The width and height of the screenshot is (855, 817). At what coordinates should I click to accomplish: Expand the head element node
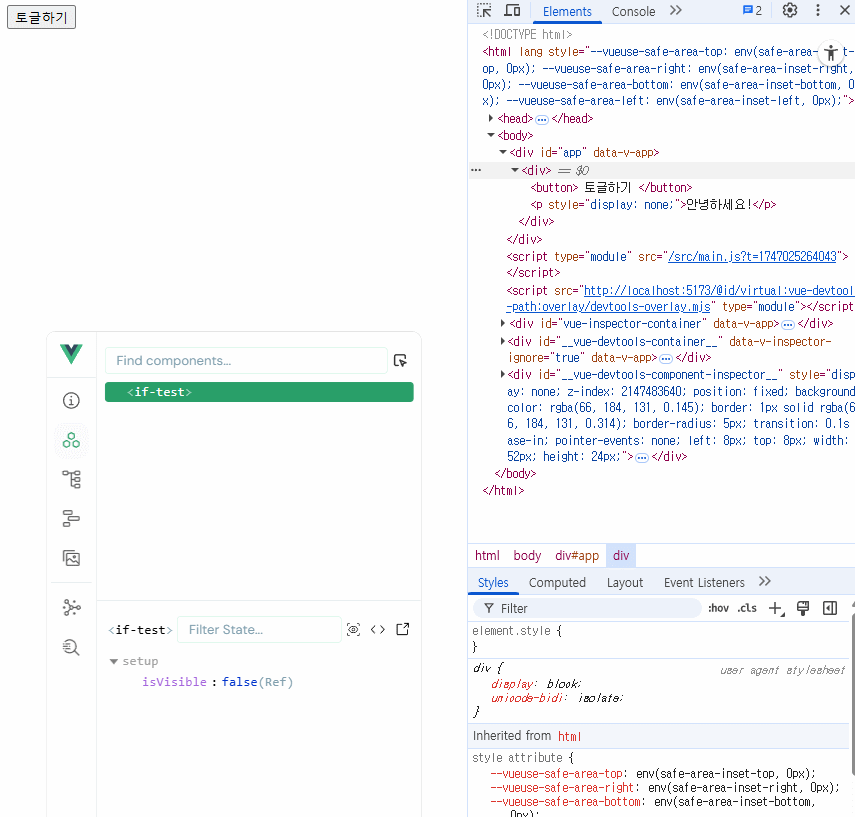(x=491, y=118)
